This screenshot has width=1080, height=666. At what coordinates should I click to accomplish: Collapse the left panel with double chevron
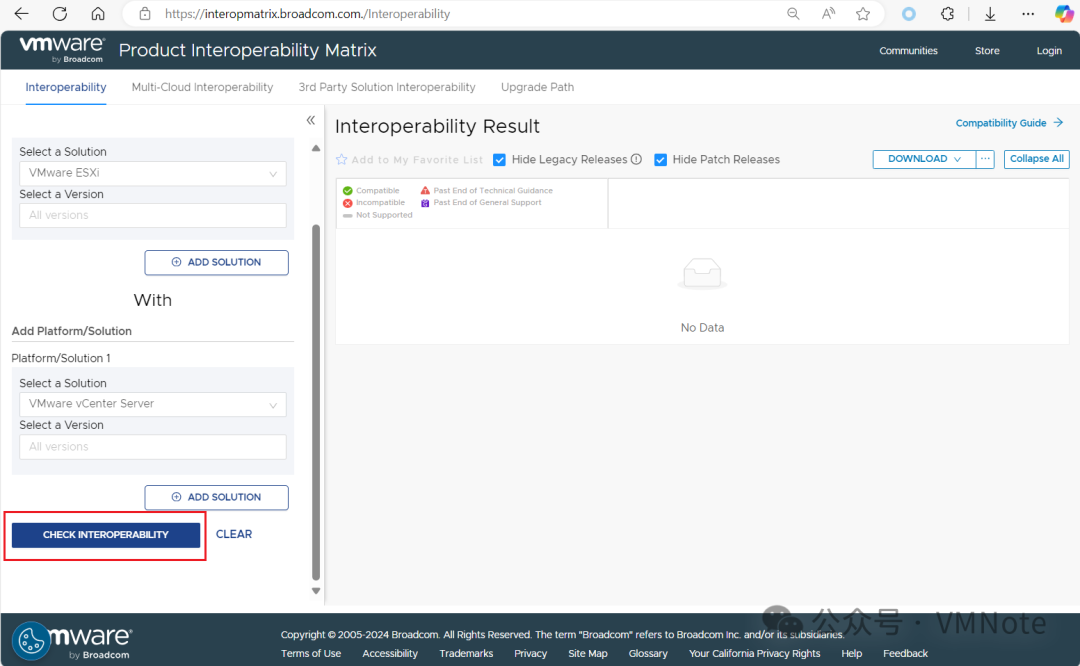click(311, 121)
